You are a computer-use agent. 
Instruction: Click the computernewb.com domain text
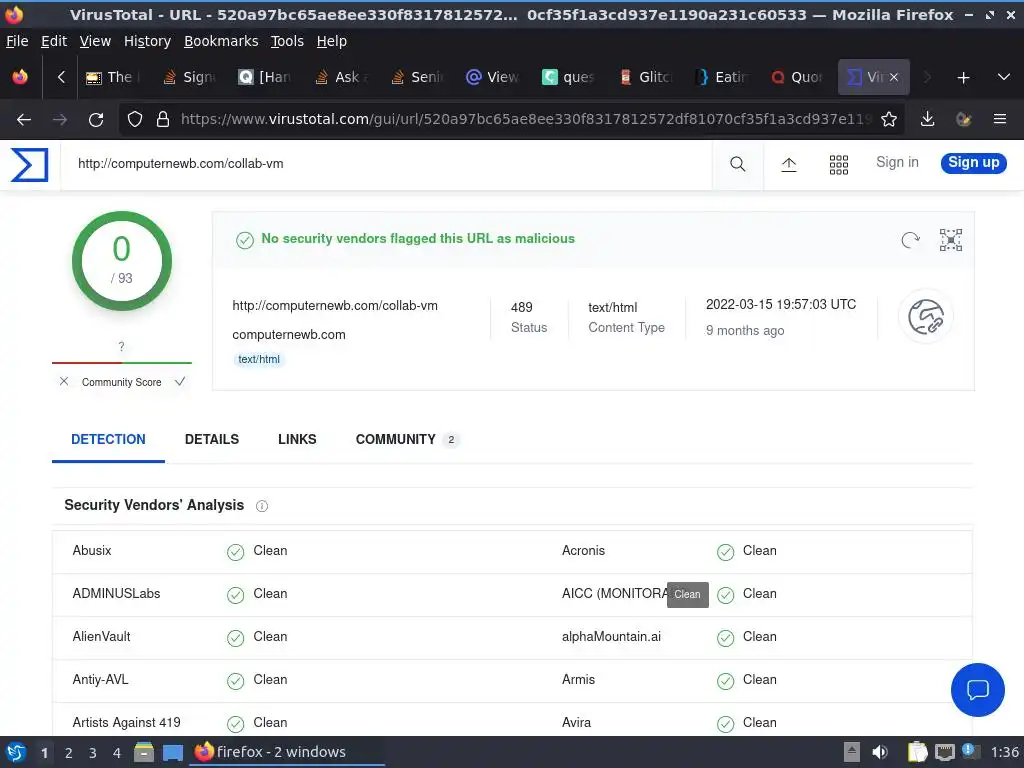(x=289, y=335)
